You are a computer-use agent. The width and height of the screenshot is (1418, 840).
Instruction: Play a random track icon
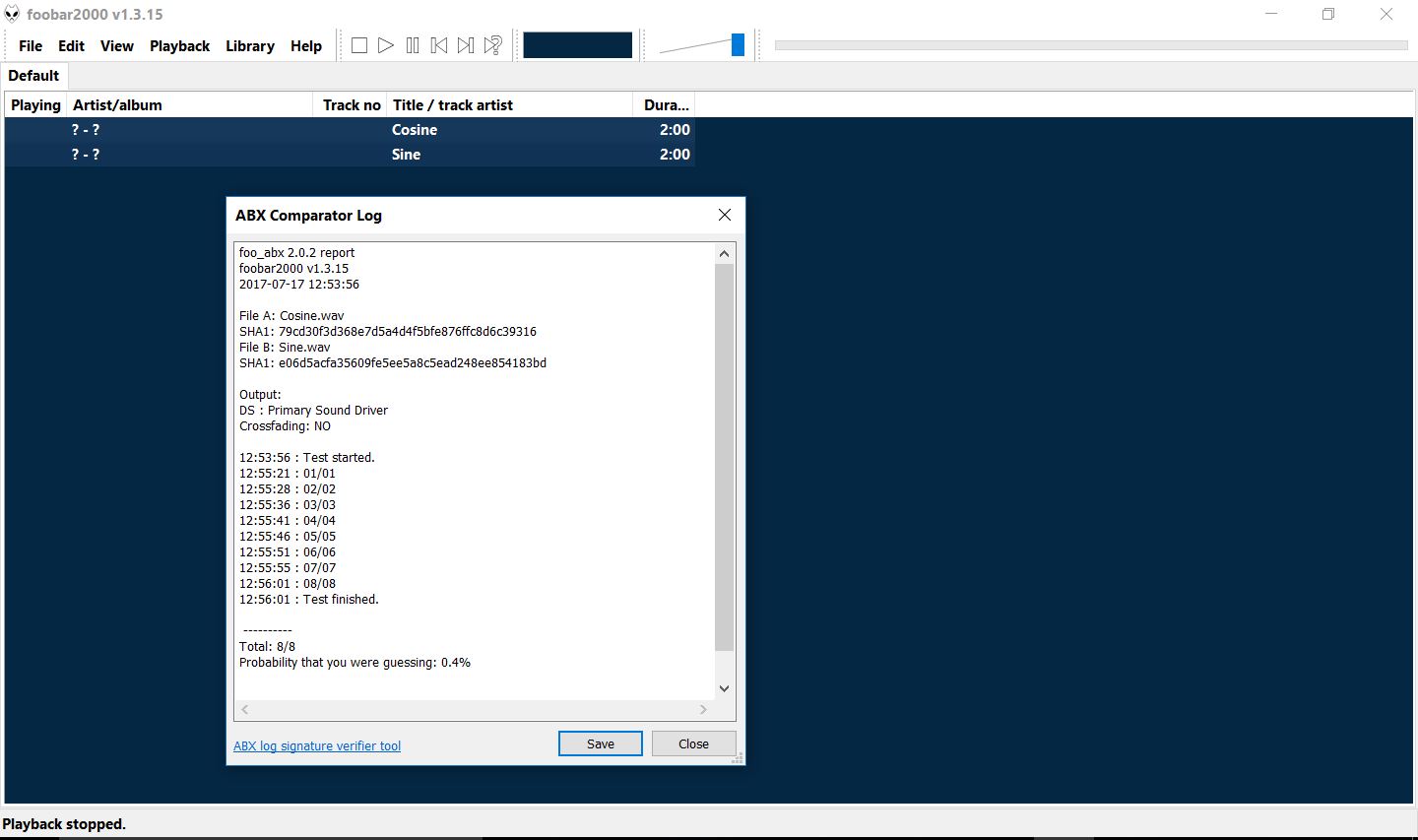point(493,45)
